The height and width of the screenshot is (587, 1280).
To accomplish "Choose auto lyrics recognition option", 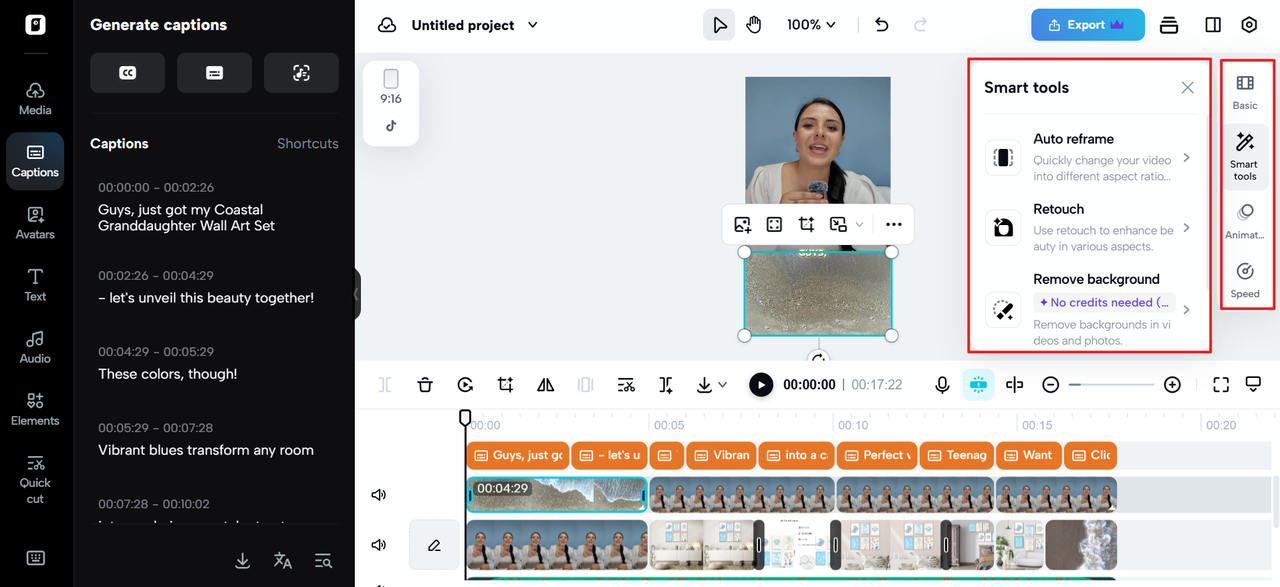I will (301, 73).
